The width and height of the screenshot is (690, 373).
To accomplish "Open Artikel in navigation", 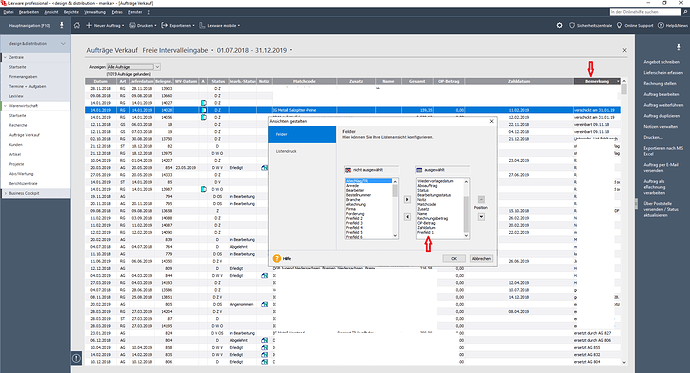I will click(x=15, y=154).
